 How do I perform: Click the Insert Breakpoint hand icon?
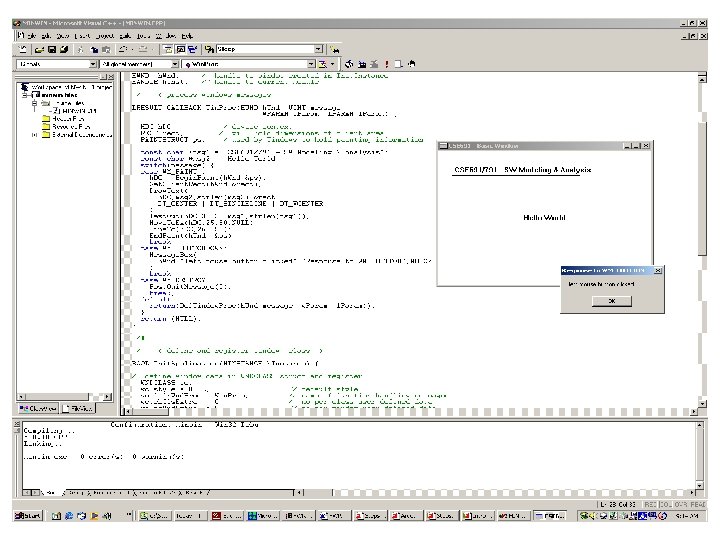tap(411, 64)
